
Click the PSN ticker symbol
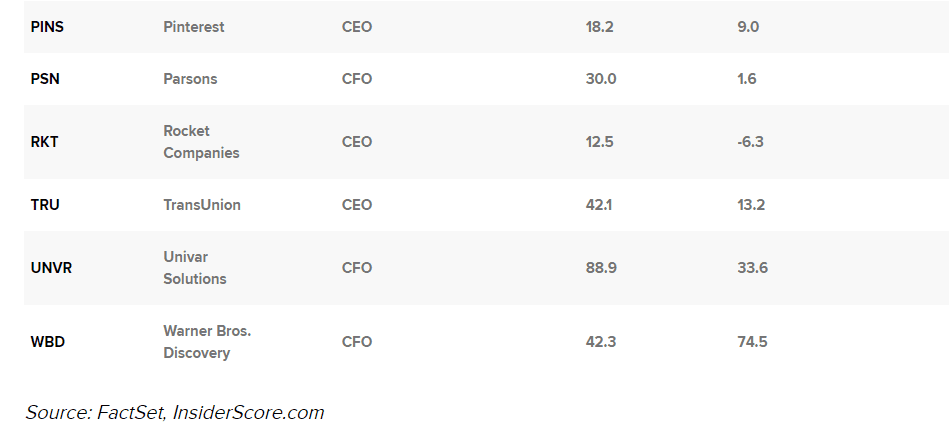tap(45, 79)
